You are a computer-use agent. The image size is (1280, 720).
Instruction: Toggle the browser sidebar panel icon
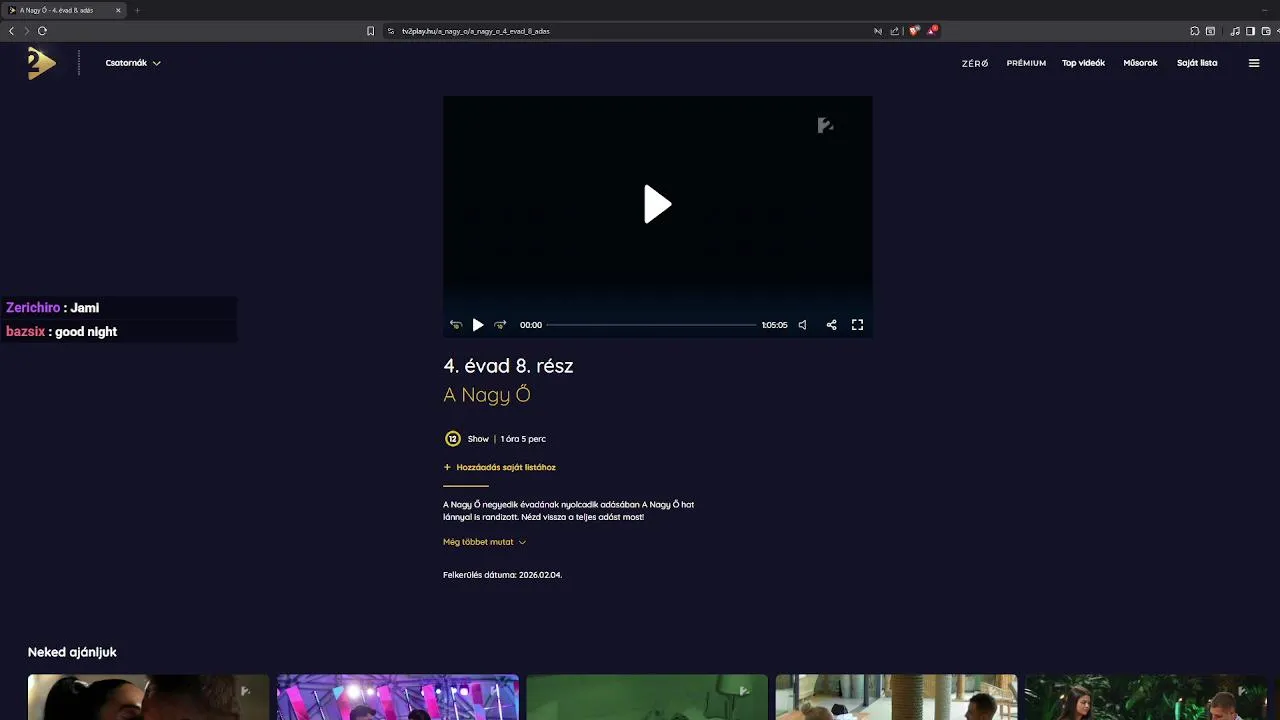point(1250,31)
